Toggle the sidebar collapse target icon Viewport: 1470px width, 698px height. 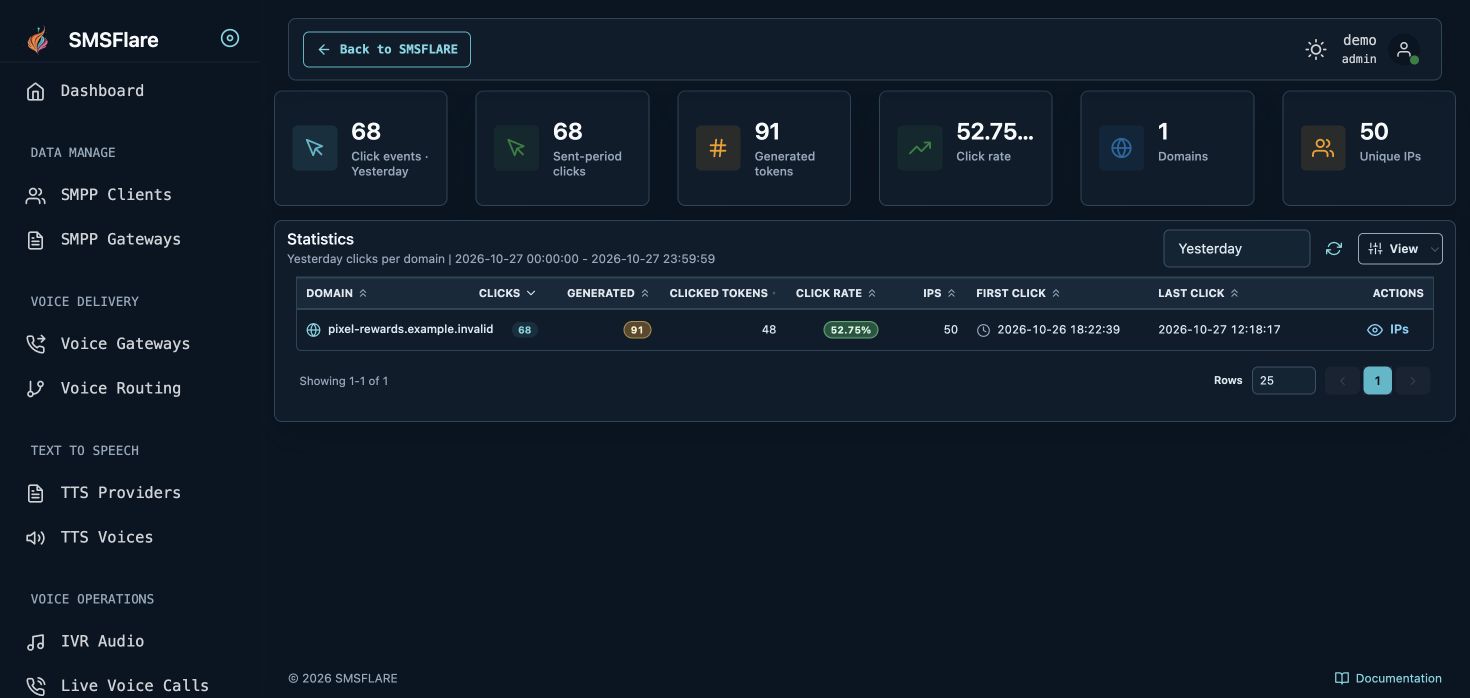230,39
